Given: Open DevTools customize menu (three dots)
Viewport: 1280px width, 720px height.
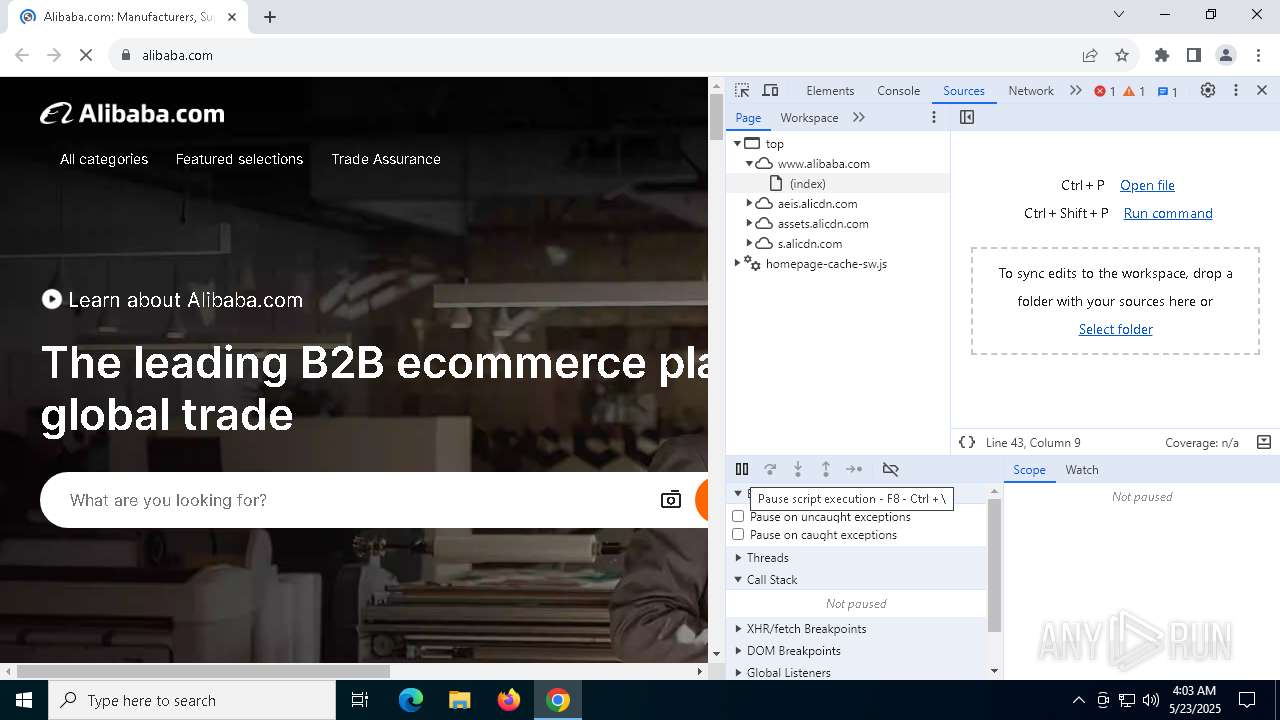Looking at the screenshot, I should click(1236, 90).
